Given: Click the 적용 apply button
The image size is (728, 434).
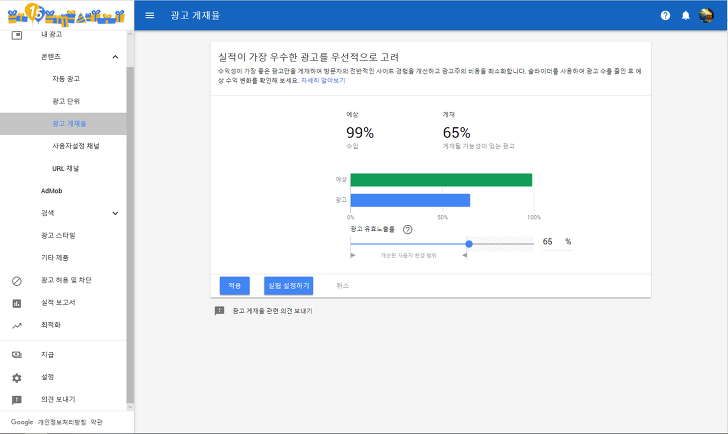Looking at the screenshot, I should click(234, 286).
